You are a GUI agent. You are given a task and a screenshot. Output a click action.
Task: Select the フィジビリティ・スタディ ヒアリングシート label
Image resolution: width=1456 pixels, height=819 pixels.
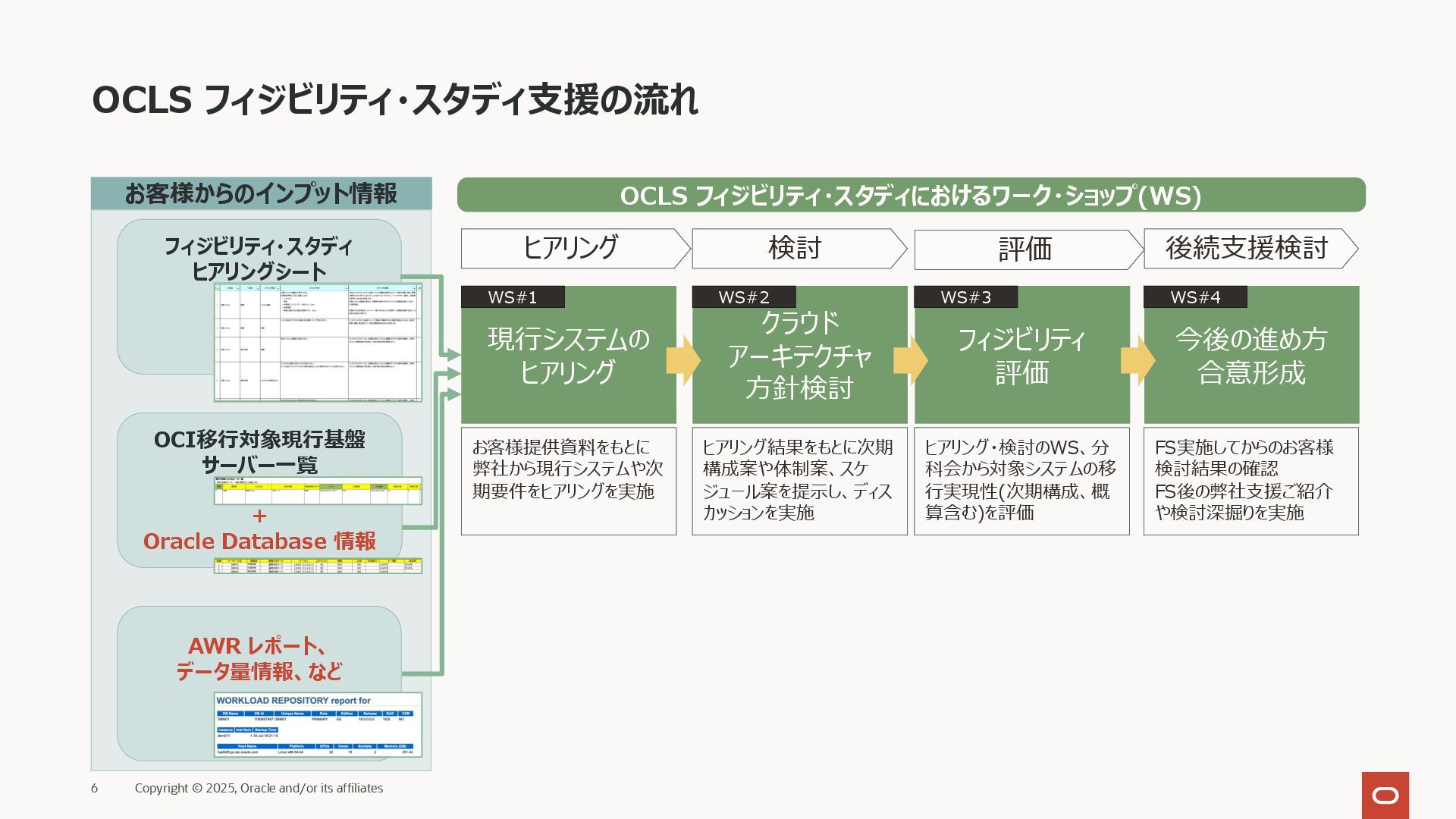[x=259, y=259]
